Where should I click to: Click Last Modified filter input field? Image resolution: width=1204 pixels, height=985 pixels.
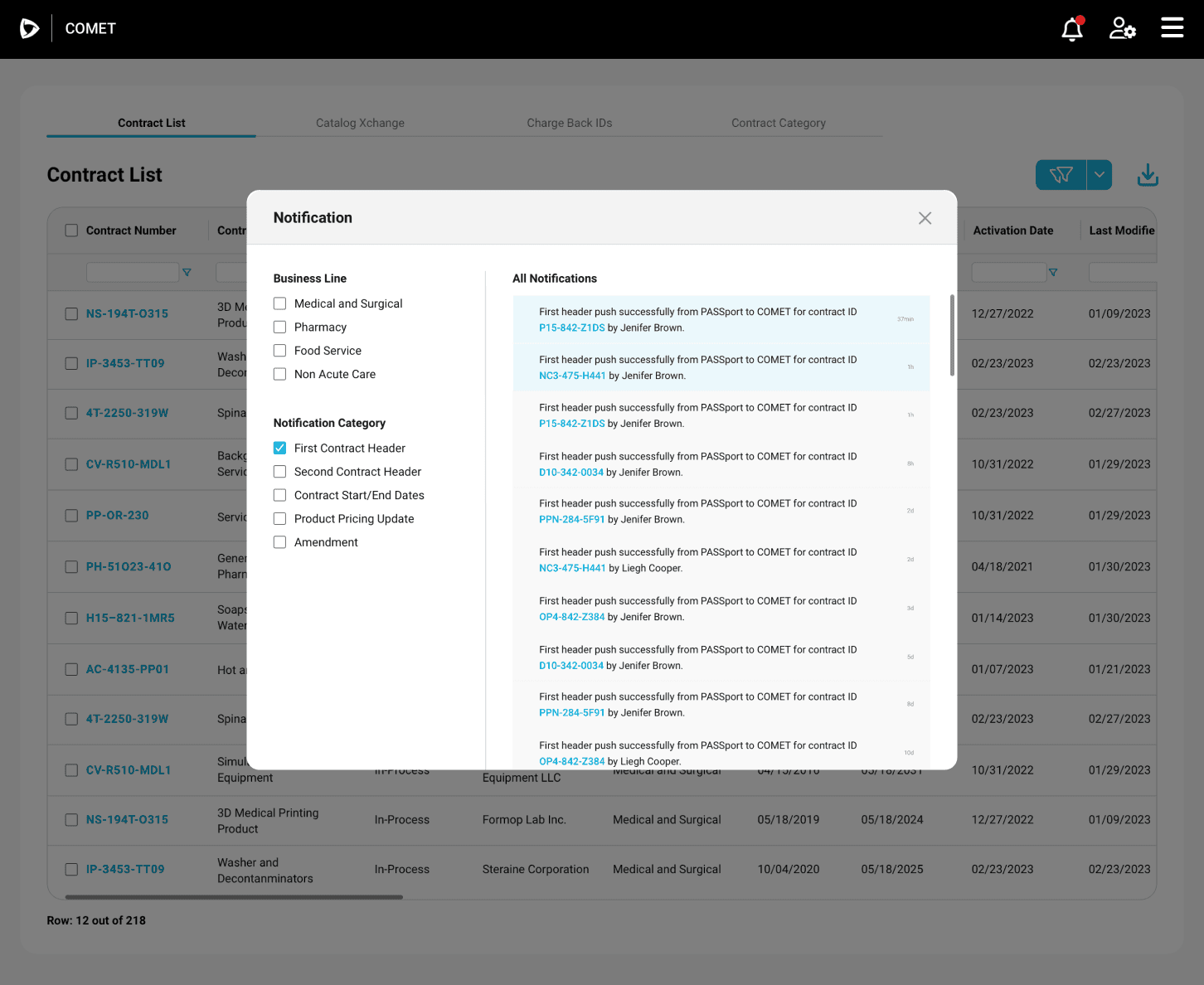[1123, 272]
